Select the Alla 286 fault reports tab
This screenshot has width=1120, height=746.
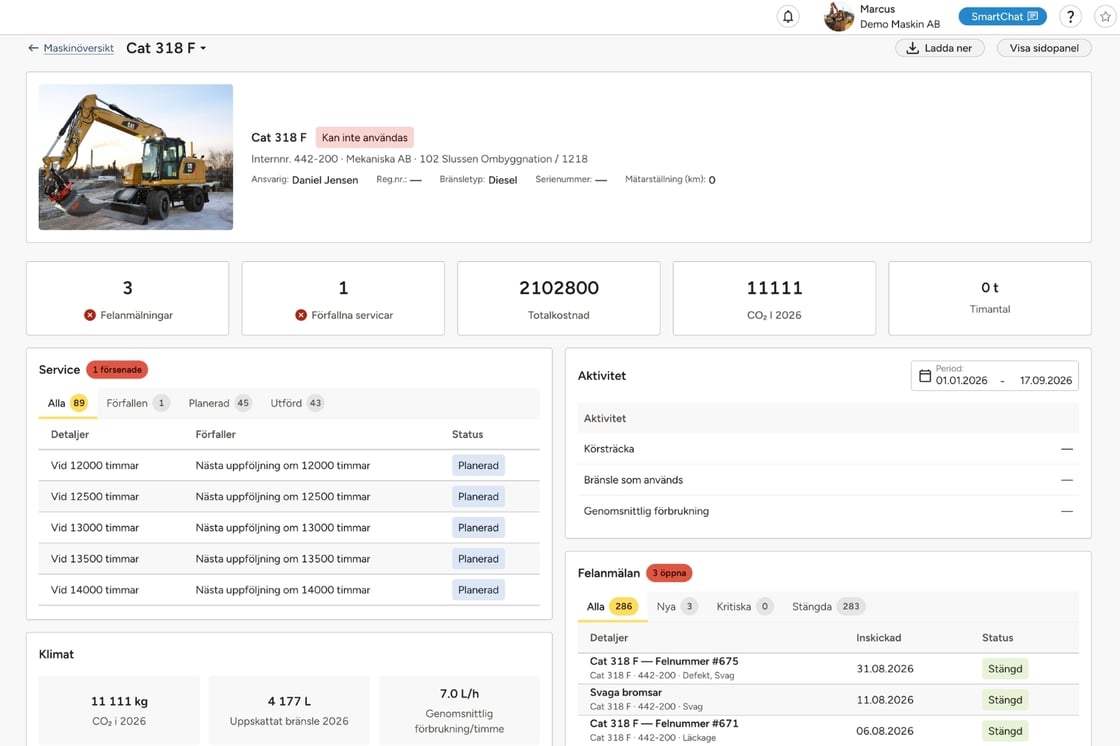(612, 607)
